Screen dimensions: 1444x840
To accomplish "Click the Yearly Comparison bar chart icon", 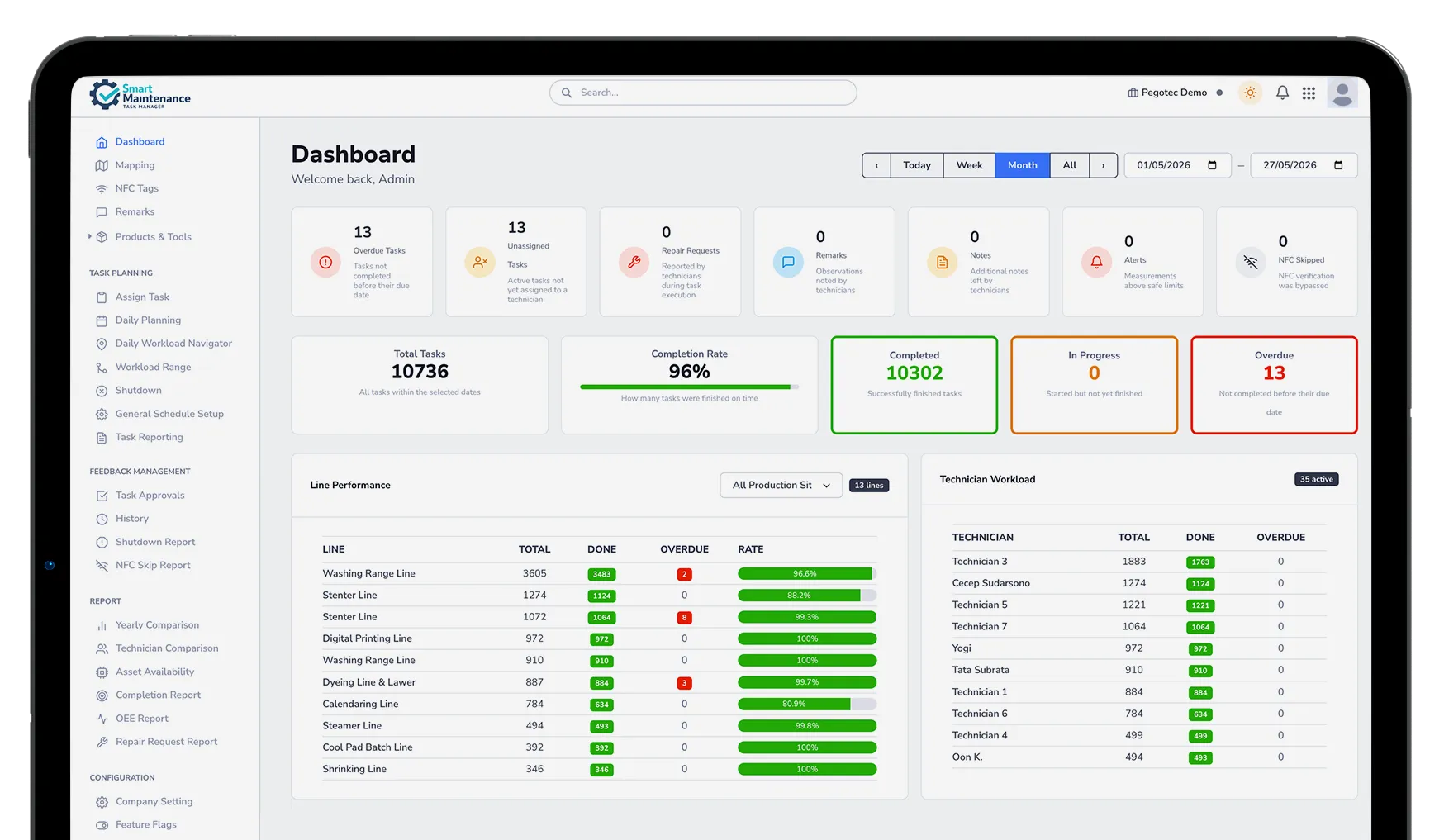I will (102, 625).
